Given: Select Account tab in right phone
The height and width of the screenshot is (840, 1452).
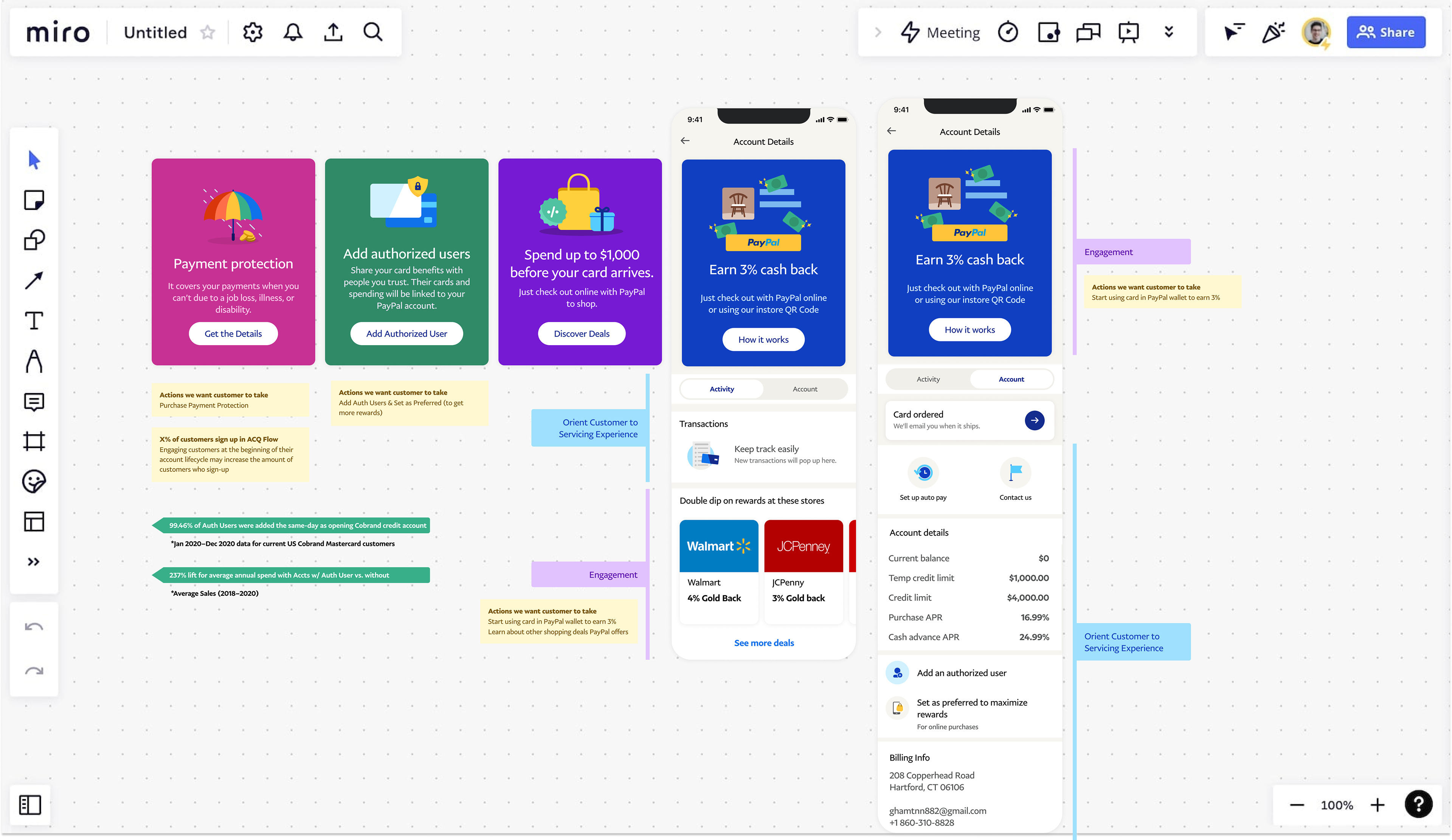Looking at the screenshot, I should [1011, 379].
